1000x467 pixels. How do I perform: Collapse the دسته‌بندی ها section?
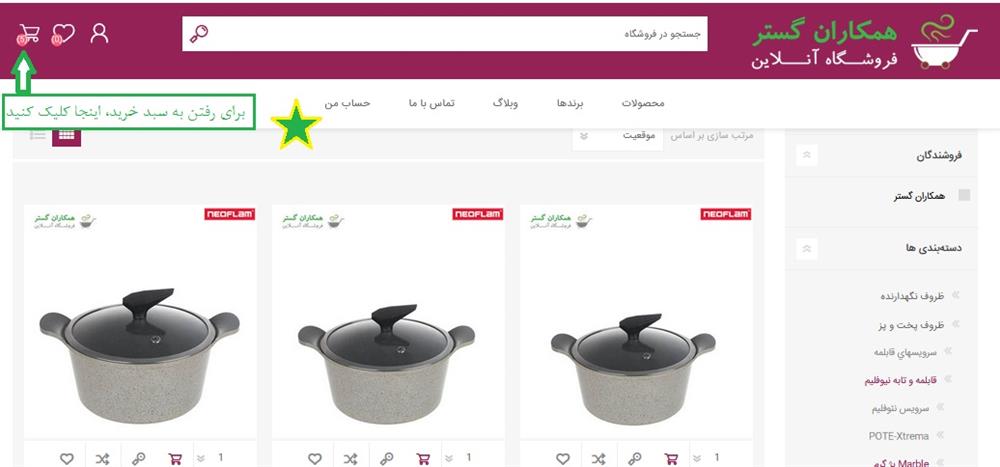807,248
